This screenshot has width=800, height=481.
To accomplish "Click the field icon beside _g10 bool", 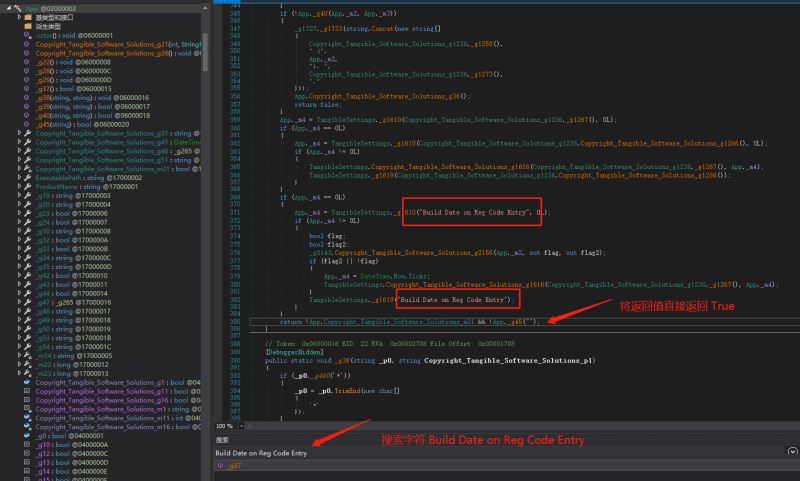I will click(x=27, y=445).
